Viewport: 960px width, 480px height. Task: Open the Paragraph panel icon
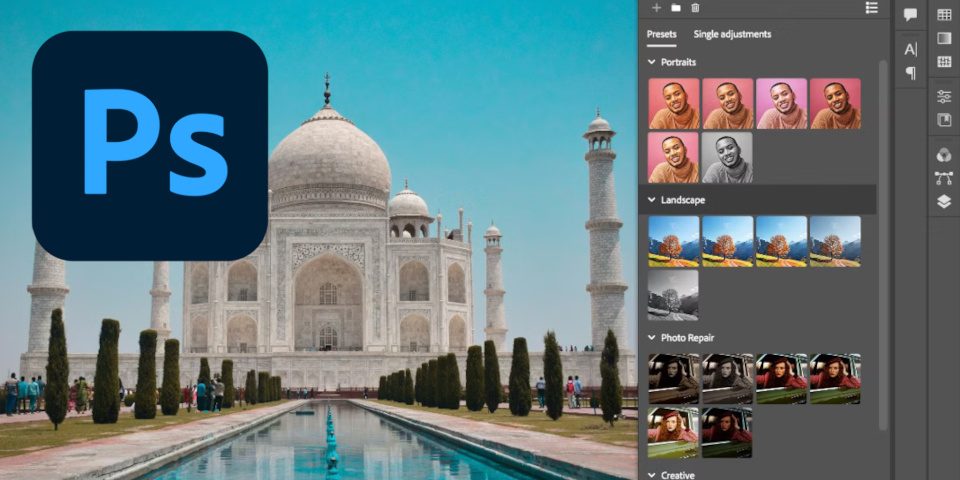tap(910, 73)
